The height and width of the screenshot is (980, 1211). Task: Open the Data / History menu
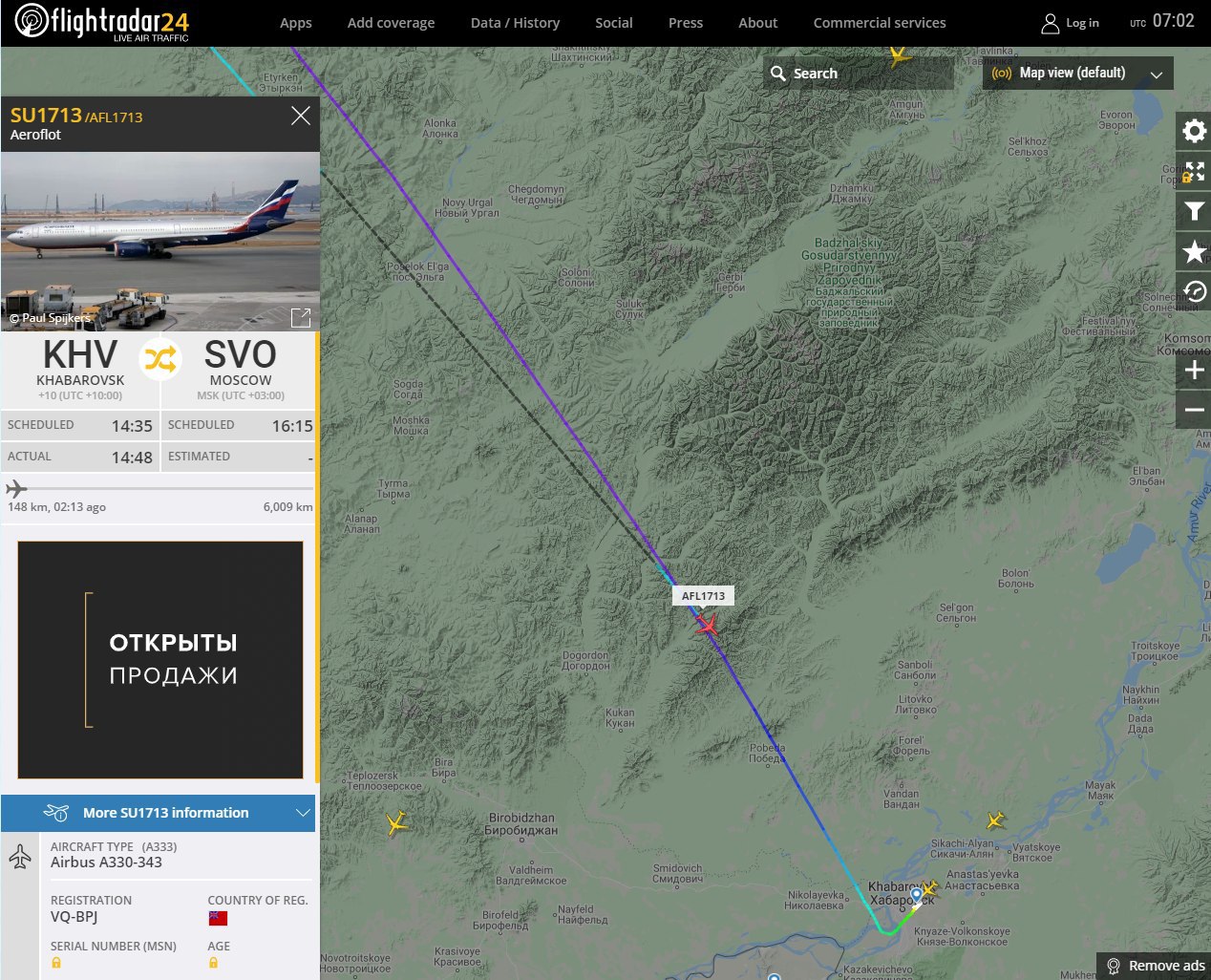tap(515, 23)
